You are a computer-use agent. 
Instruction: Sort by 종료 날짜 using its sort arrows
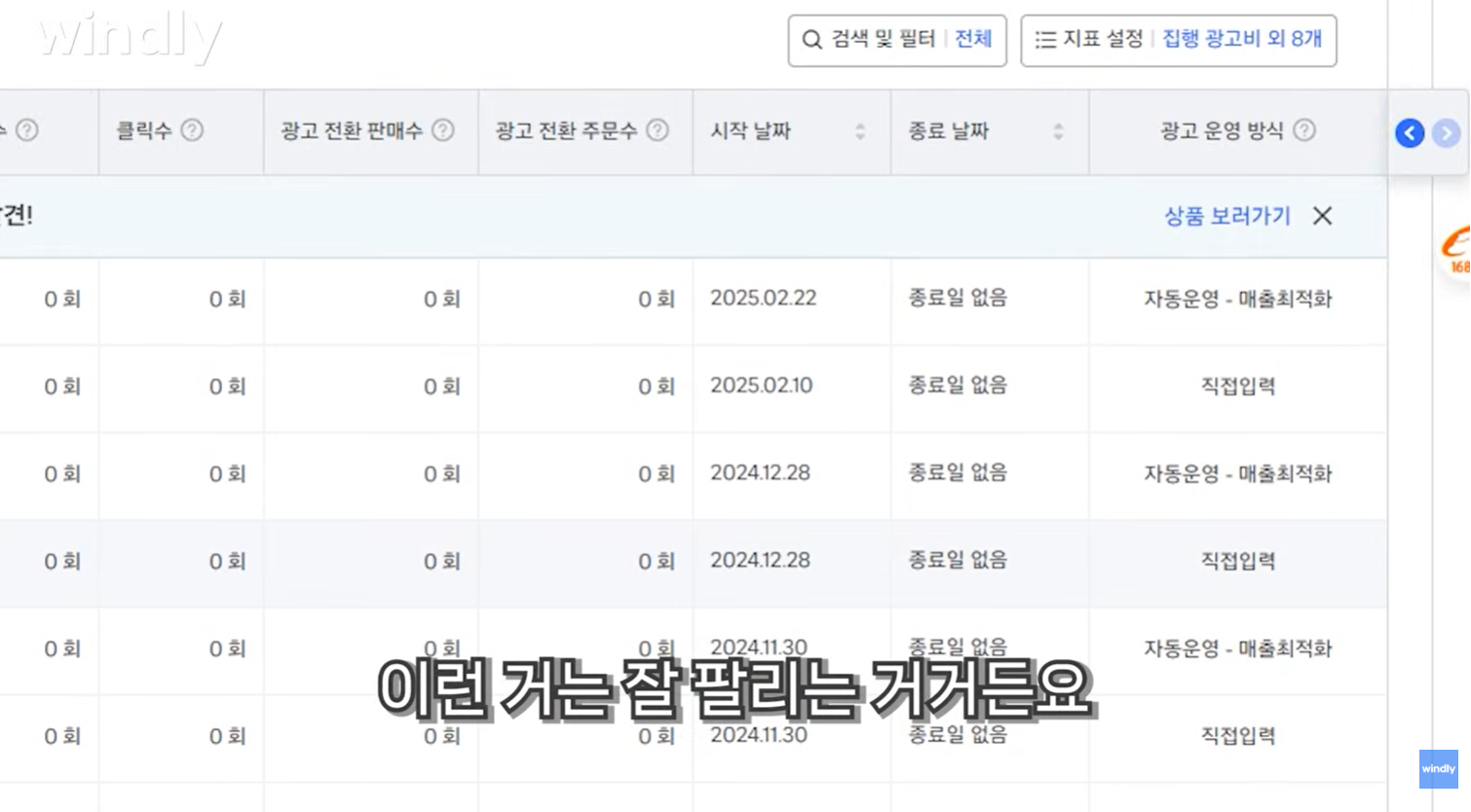[1058, 131]
